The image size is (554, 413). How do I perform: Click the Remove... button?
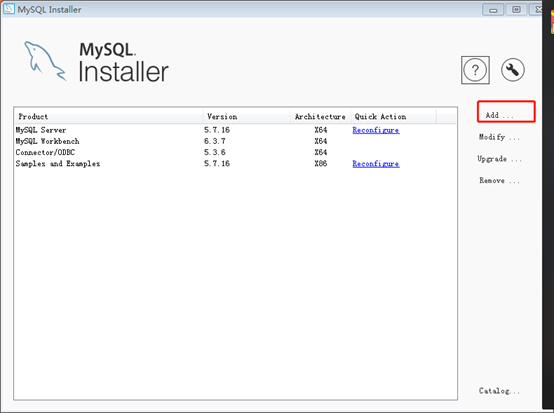point(499,181)
